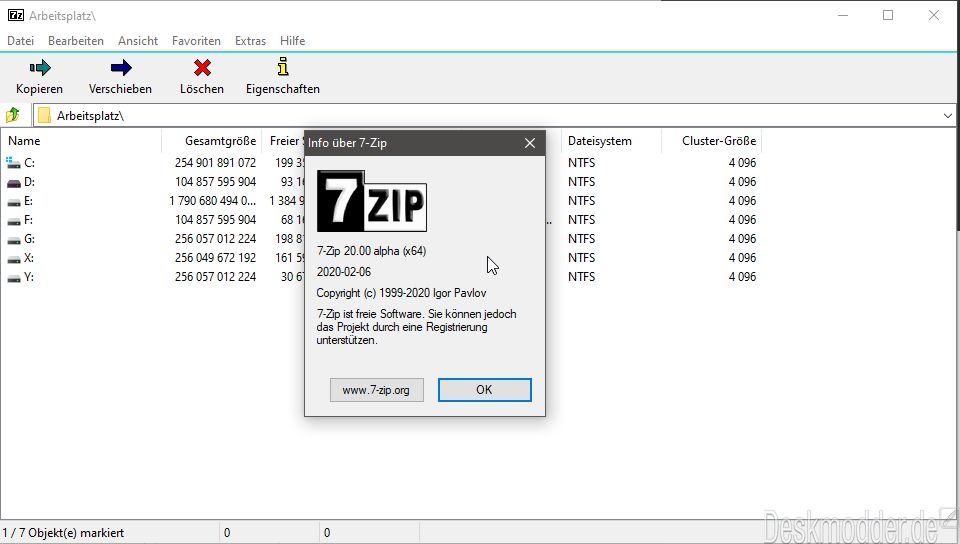The width and height of the screenshot is (960, 544).
Task: Open the Ansicht menu
Action: pyautogui.click(x=138, y=40)
